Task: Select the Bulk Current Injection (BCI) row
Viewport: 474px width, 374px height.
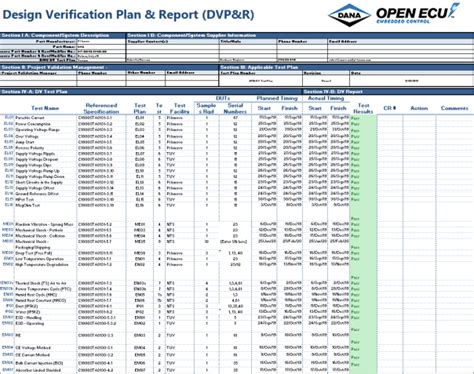Action: (39, 363)
